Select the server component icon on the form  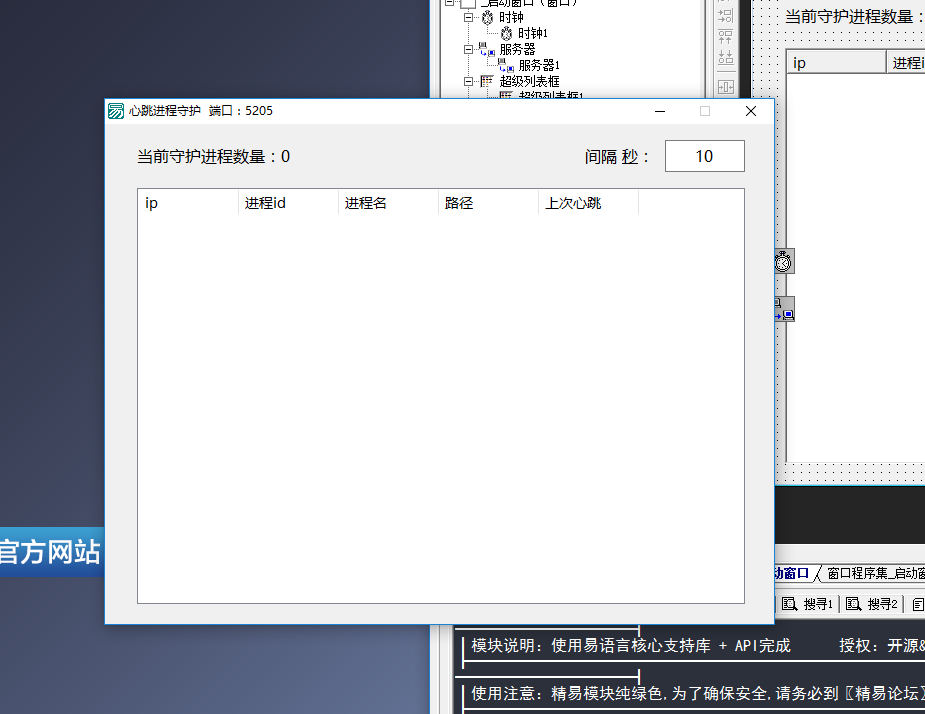coord(783,309)
